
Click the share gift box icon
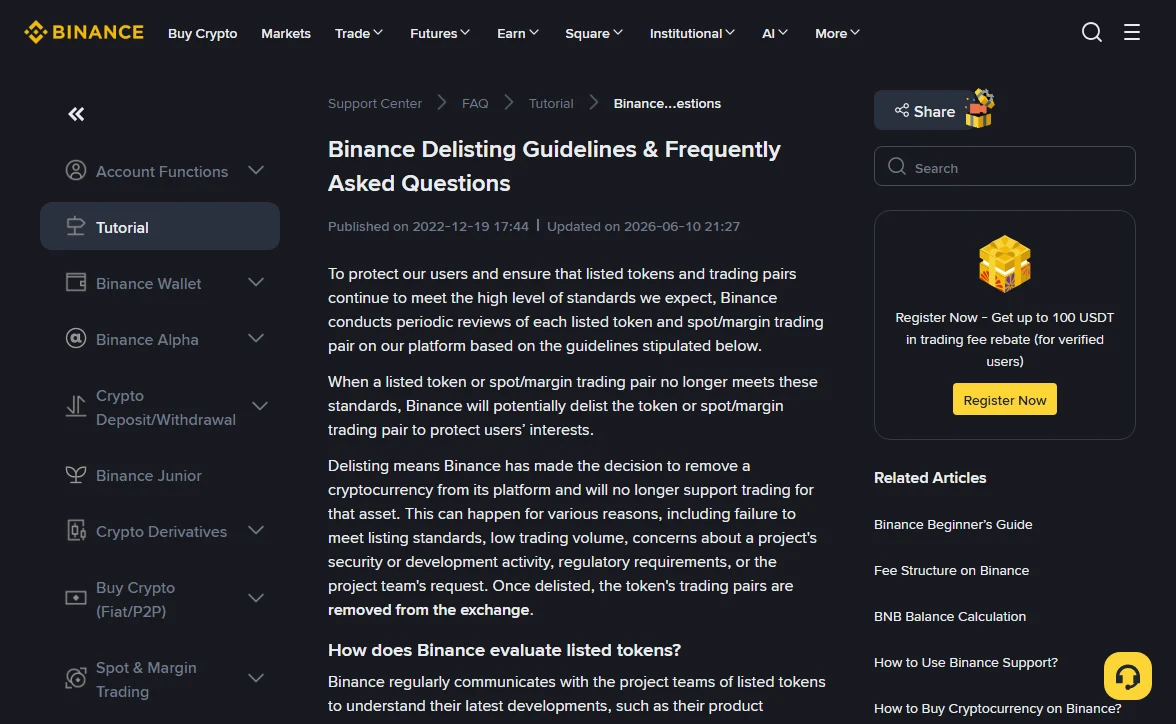[x=980, y=109]
